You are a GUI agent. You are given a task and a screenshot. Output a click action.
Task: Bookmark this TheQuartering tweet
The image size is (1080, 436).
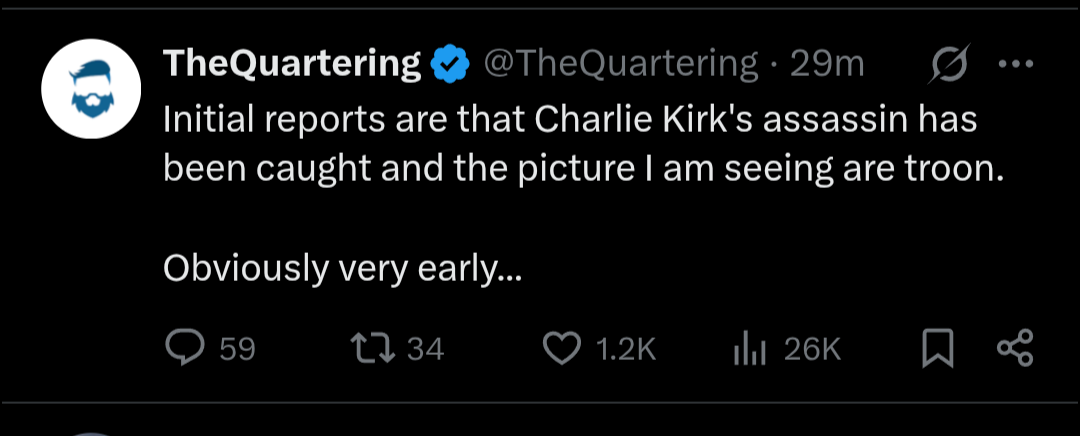[x=937, y=348]
